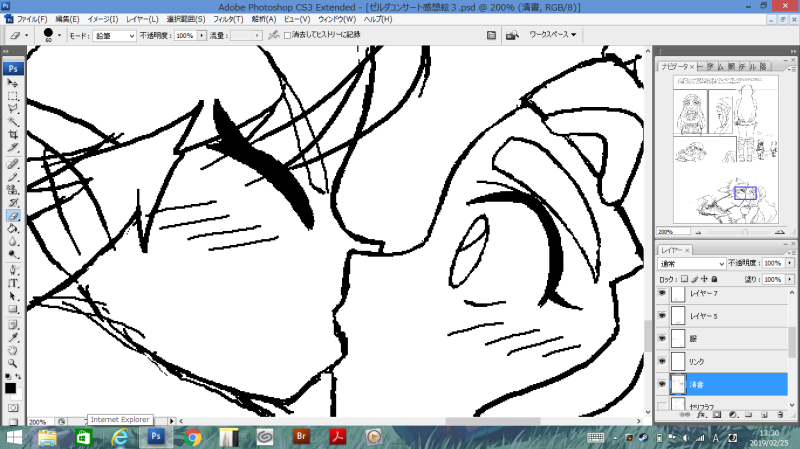This screenshot has height=449, width=800.
Task: Select the Slice tool
Action: 13,148
